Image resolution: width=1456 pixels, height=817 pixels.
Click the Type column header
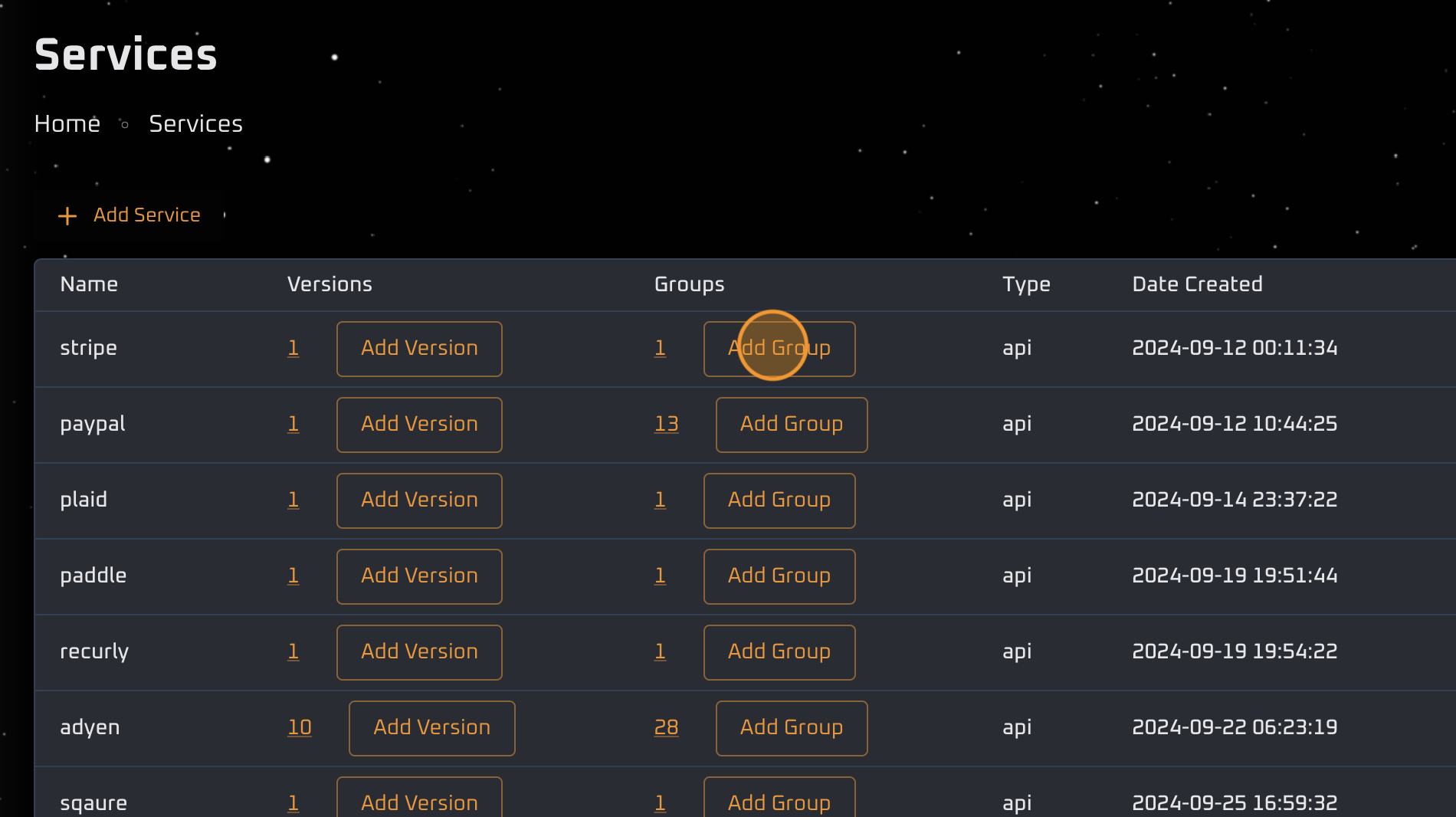tap(1026, 284)
